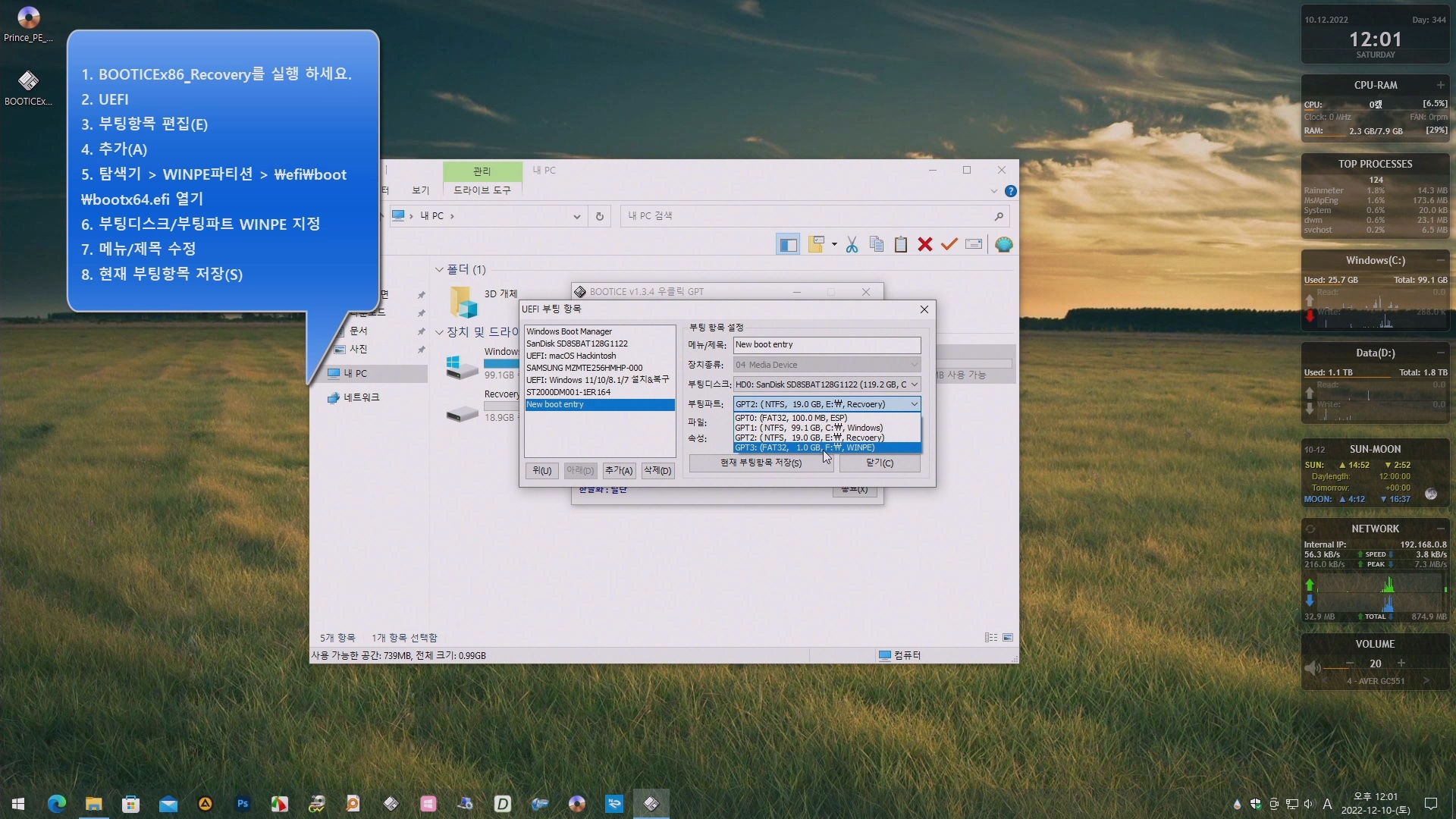This screenshot has width=1456, height=819.
Task: Open the address bar history dropdown
Action: (576, 216)
